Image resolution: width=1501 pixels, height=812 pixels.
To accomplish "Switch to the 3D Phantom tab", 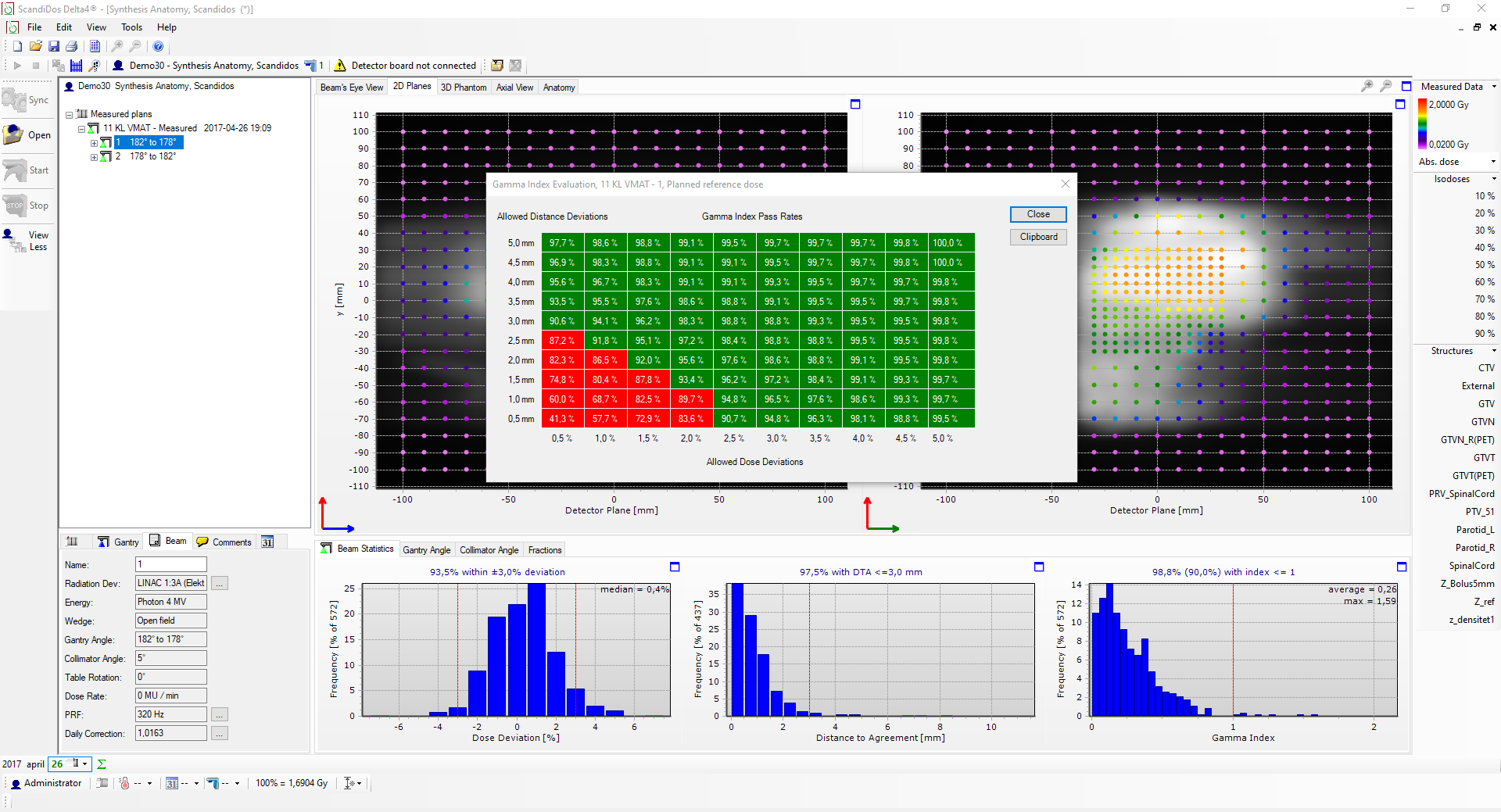I will click(463, 88).
